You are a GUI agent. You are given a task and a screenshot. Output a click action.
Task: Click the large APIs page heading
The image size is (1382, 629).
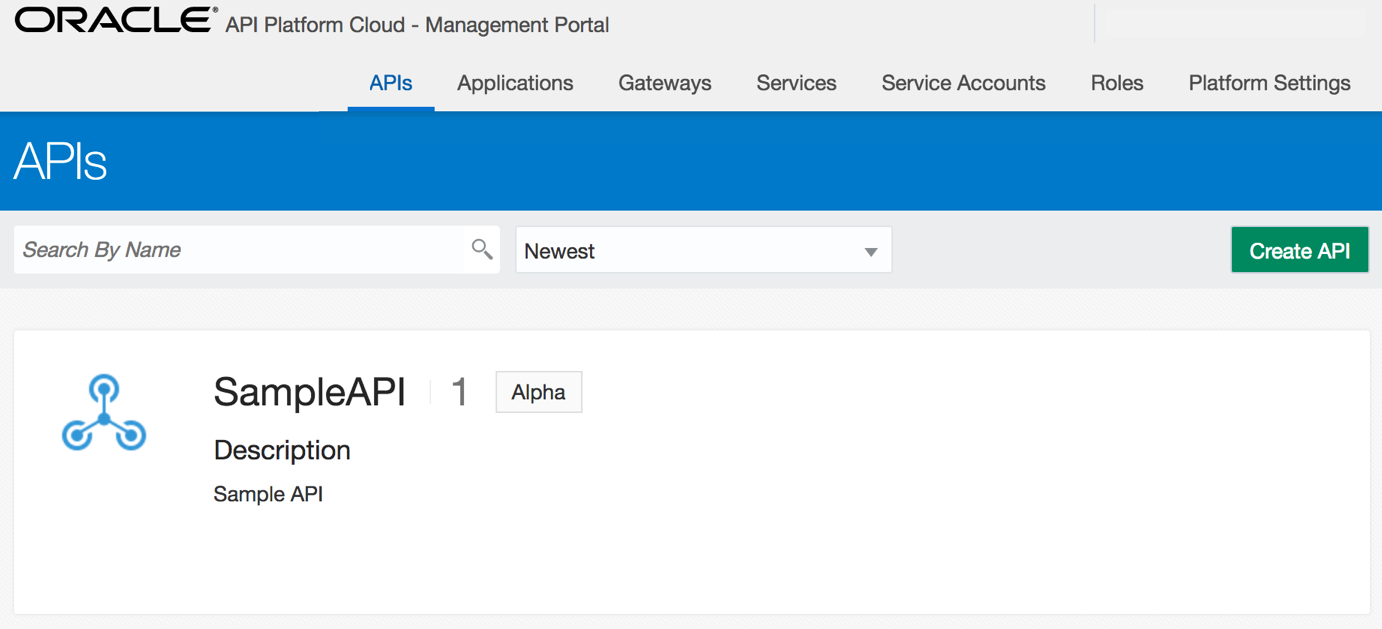point(60,161)
